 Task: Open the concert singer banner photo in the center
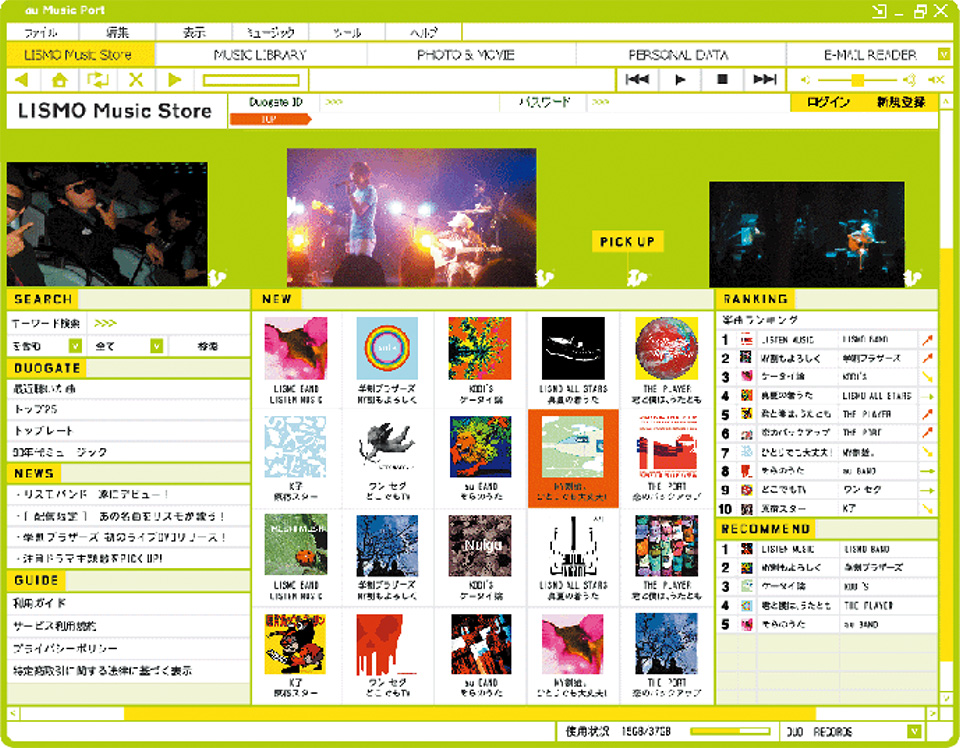[x=411, y=217]
